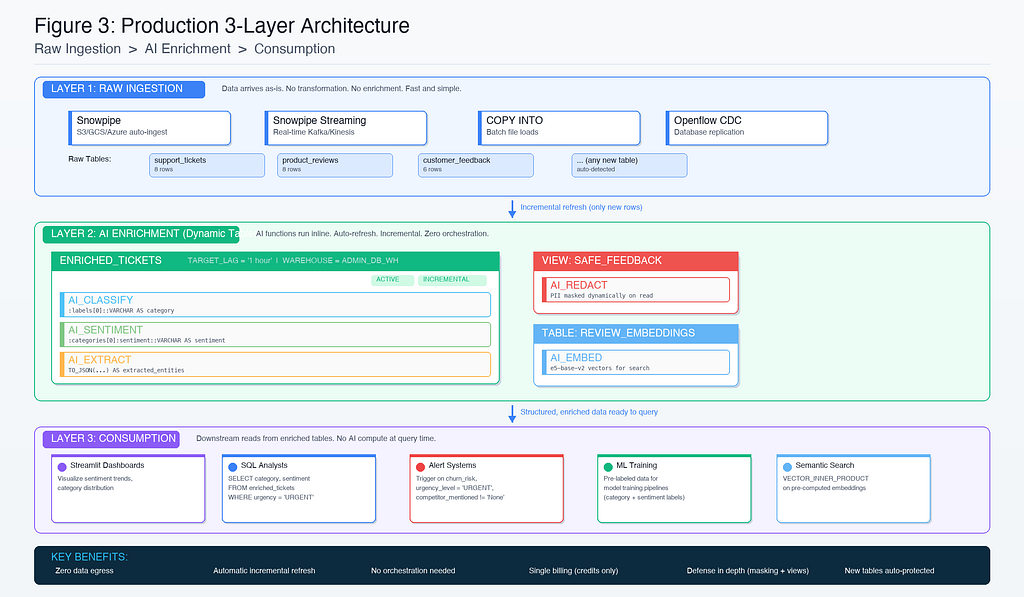Screen dimensions: 1024x597
Task: Click the blue dot beside SQL Analysts
Action: (x=232, y=466)
